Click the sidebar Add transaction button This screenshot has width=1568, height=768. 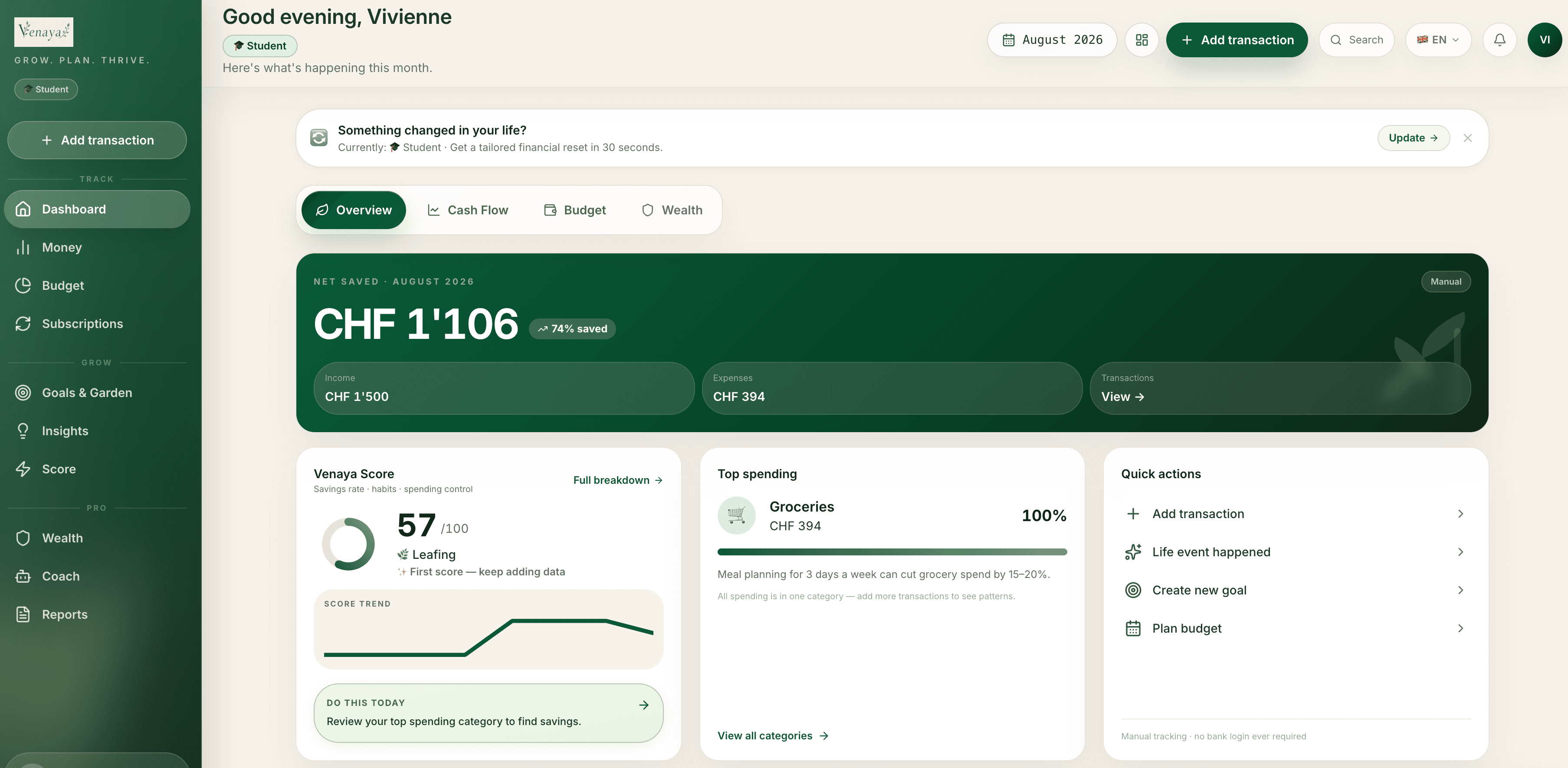(x=97, y=140)
